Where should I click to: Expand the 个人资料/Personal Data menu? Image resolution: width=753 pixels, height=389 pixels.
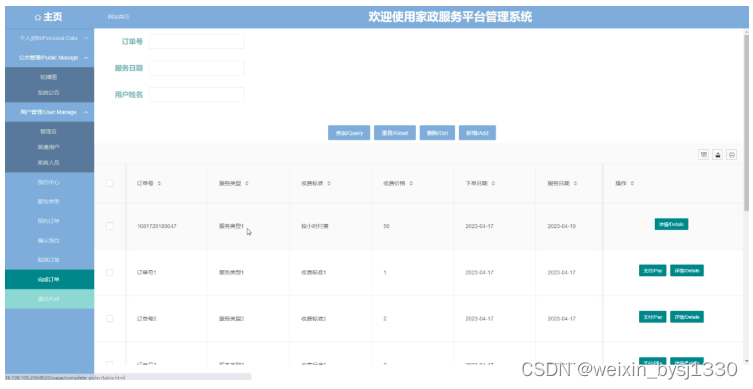click(x=49, y=38)
